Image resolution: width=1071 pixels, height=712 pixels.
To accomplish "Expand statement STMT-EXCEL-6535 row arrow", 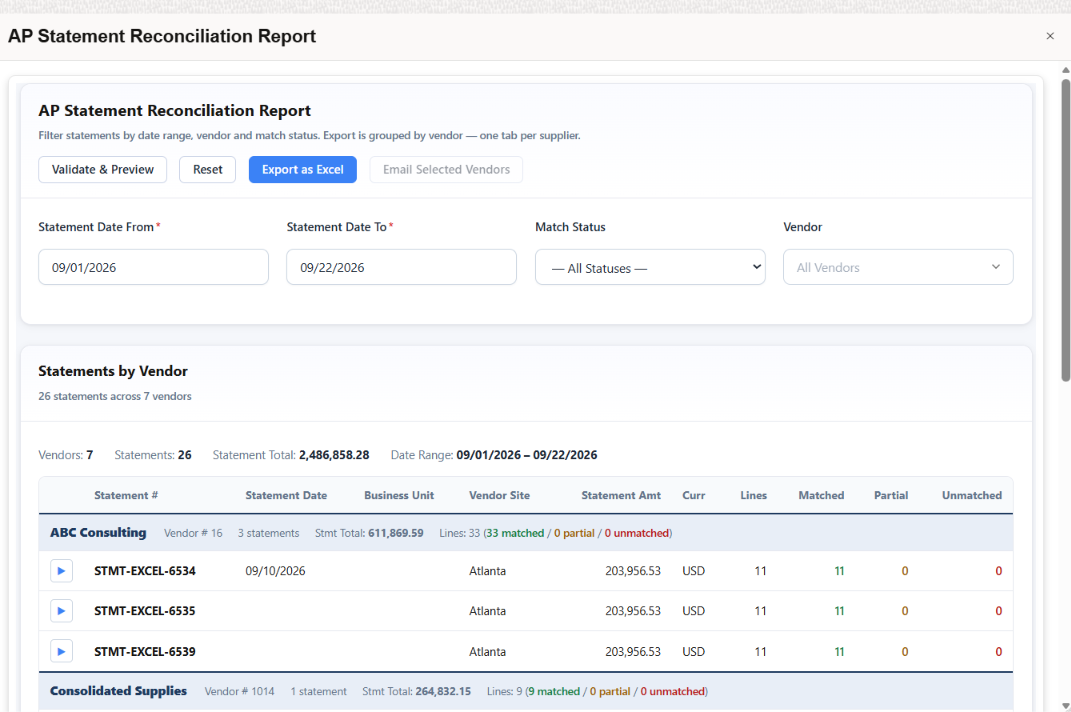I will click(x=61, y=611).
